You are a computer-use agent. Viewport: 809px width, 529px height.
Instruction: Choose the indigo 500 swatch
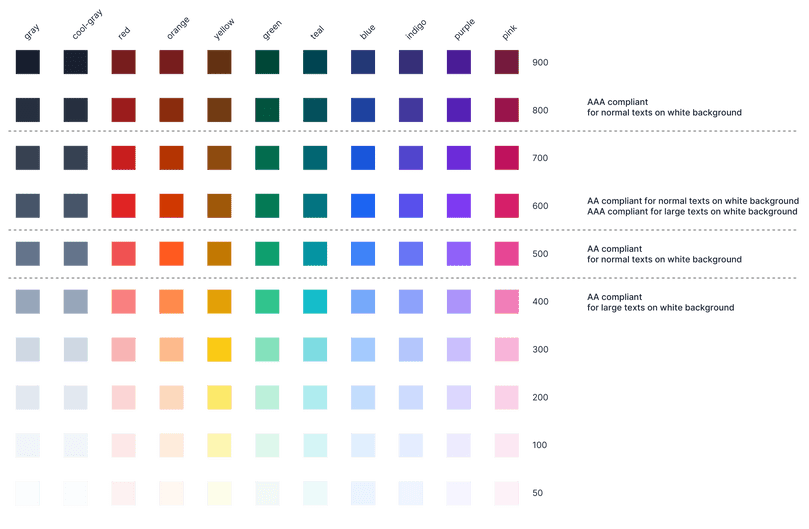tap(411, 254)
